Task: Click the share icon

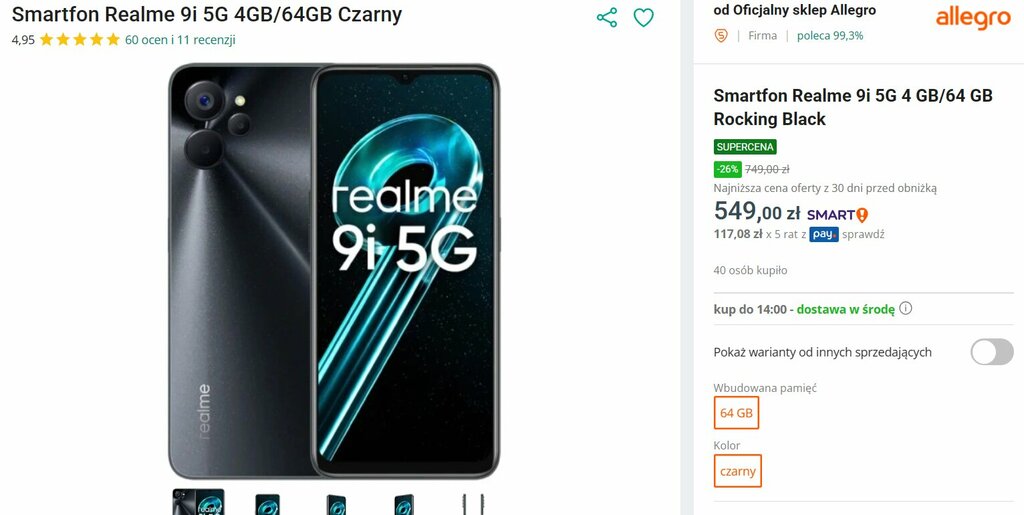Action: (x=607, y=18)
